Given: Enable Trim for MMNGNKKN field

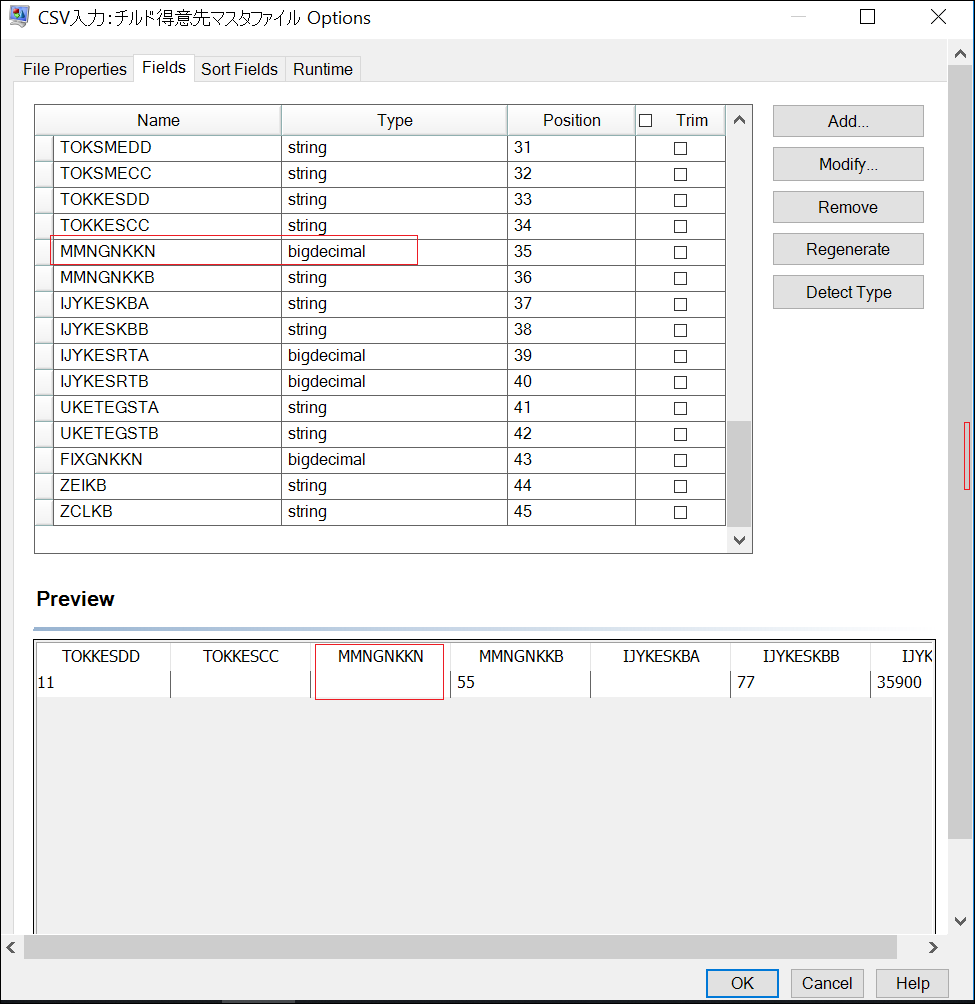Looking at the screenshot, I should pyautogui.click(x=680, y=252).
